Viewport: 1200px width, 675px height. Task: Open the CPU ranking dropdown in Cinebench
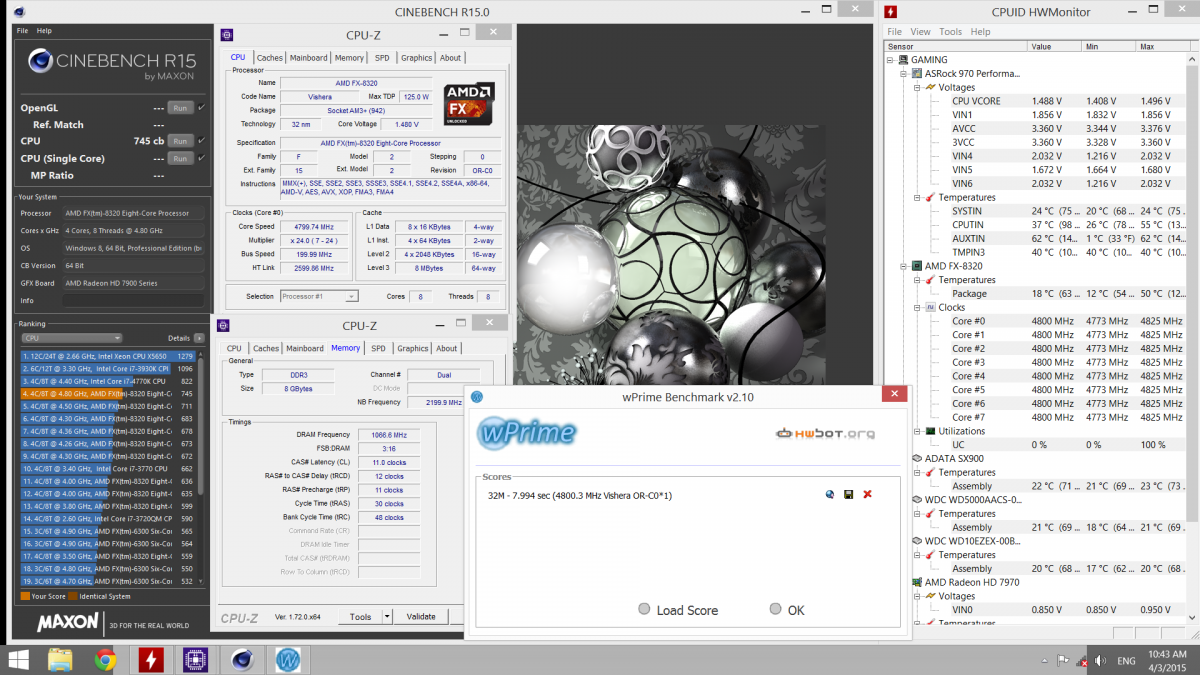pyautogui.click(x=71, y=339)
